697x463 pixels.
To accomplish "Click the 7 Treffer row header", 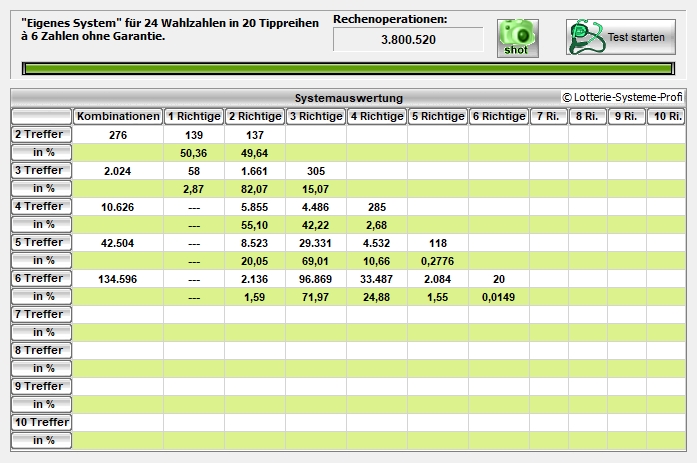I will click(41, 314).
